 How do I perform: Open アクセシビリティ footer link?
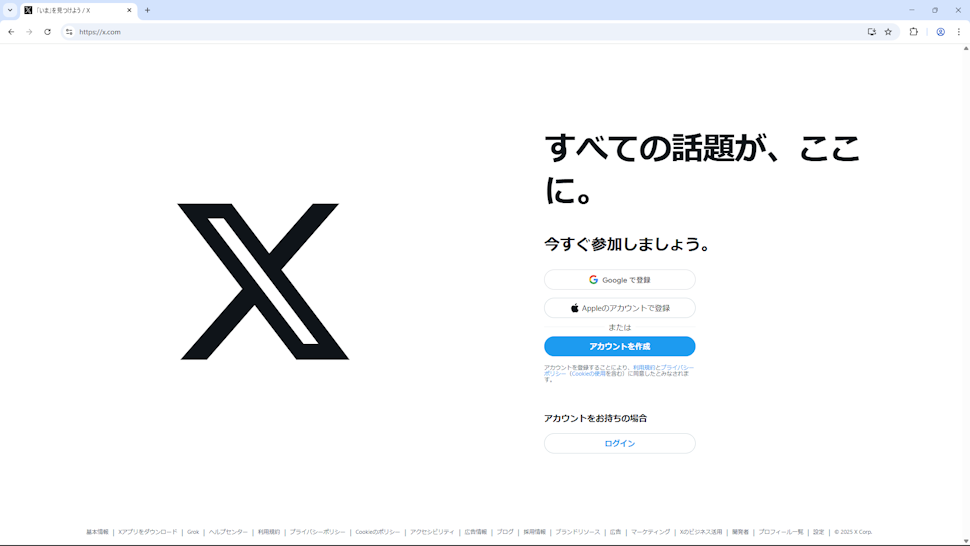click(432, 532)
